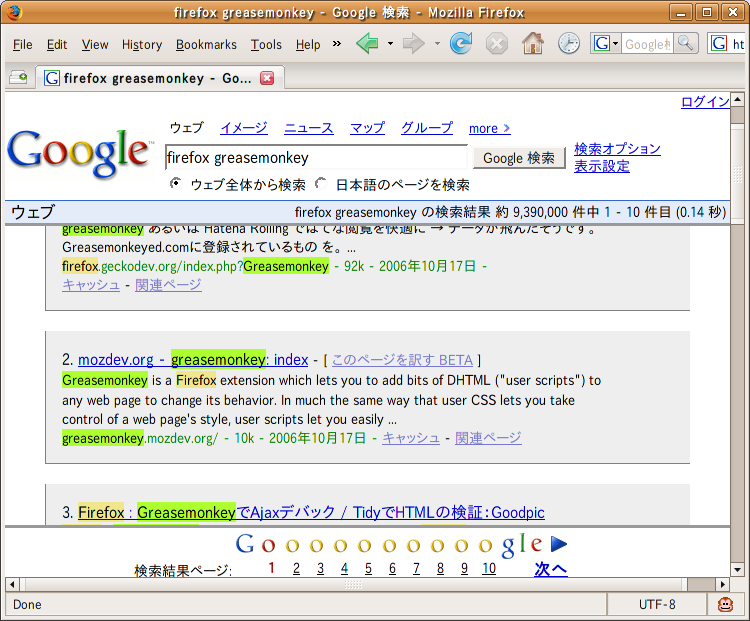Go to results page 3
The height and width of the screenshot is (621, 750).
[x=320, y=568]
